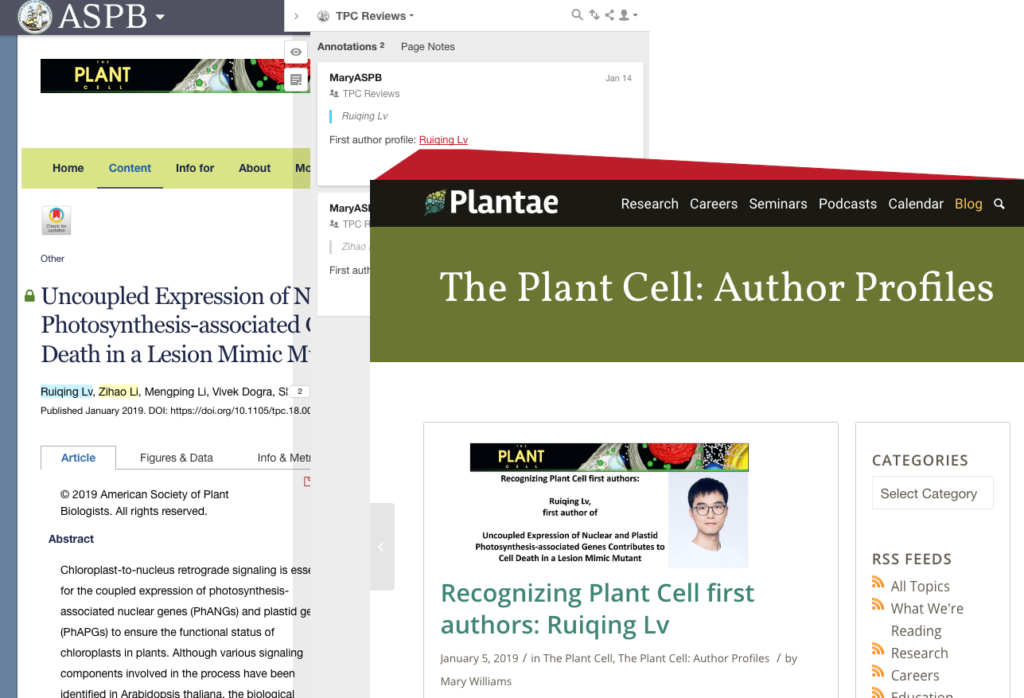The width and height of the screenshot is (1024, 698).
Task: Click the Plantae logo
Action: point(491,202)
